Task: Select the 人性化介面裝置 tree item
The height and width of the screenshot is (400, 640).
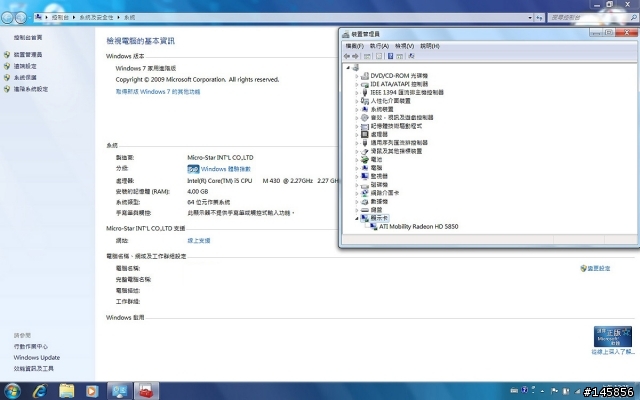Action: [x=390, y=101]
